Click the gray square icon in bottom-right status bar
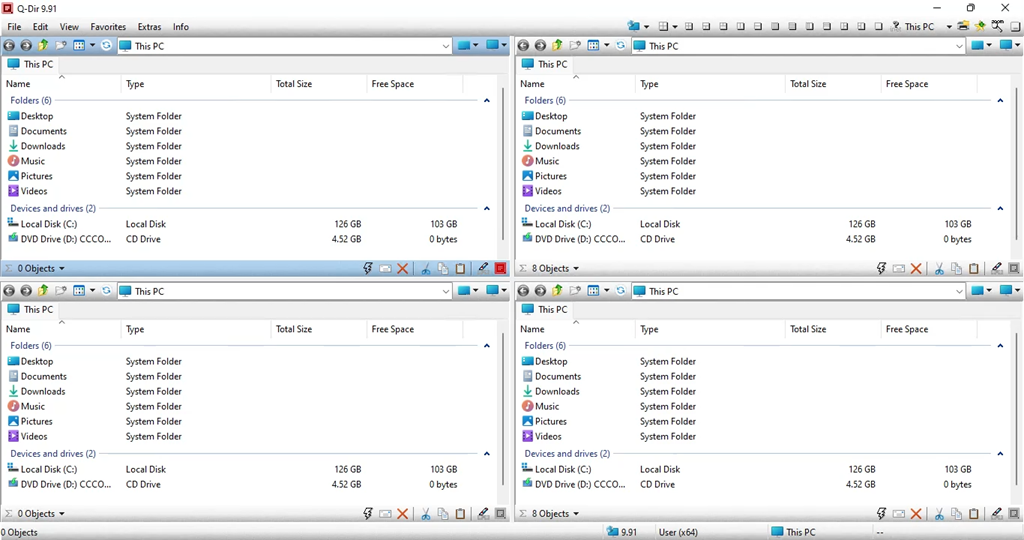 1014,514
